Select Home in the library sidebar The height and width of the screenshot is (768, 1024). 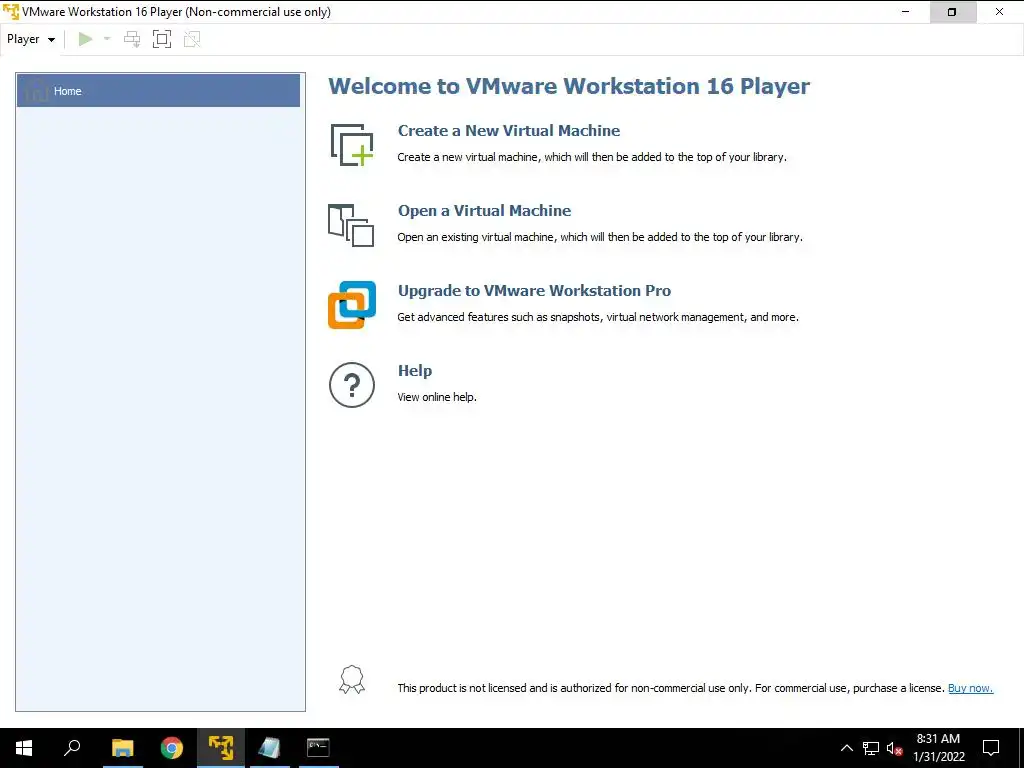(158, 91)
